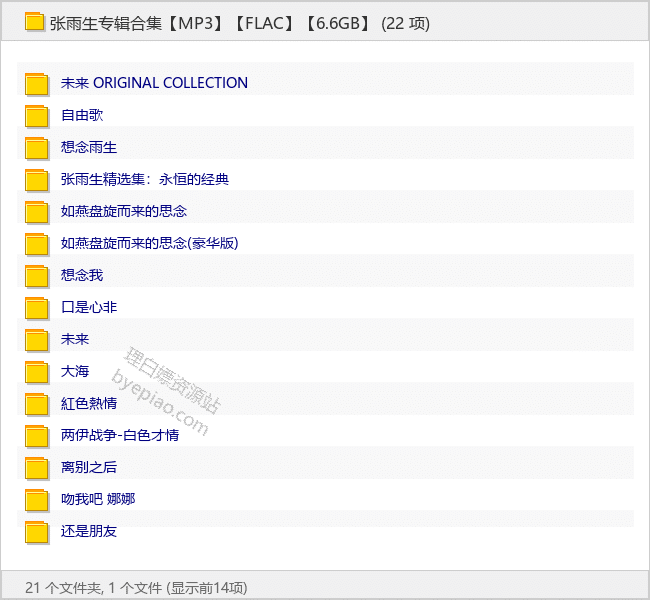Screen dimensions: 650x600
Task: Select folder icon beside 离别之后
Action: click(x=36, y=468)
